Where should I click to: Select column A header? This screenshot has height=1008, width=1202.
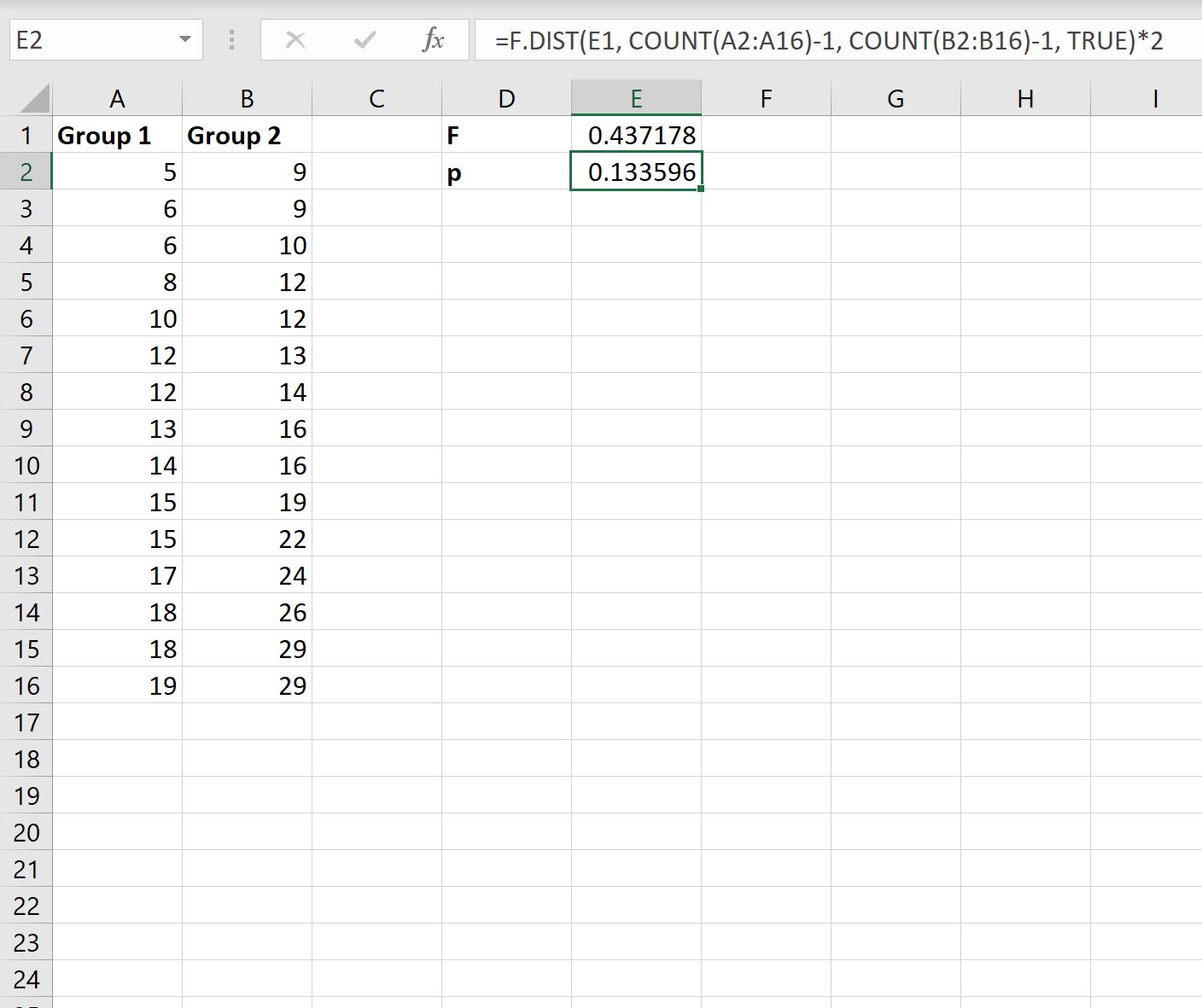click(x=117, y=96)
